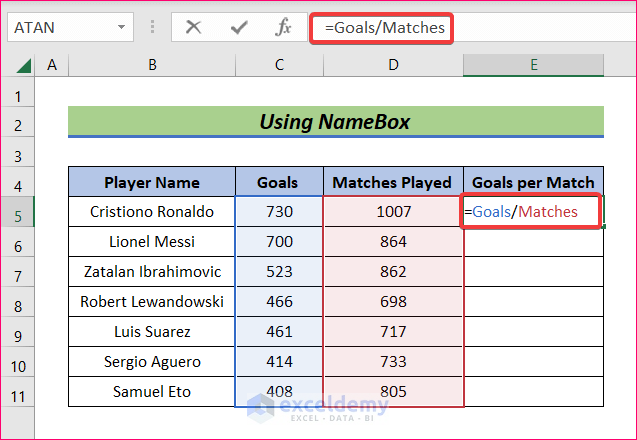Click the Using NameBox title cell
The width and height of the screenshot is (637, 440).
pyautogui.click(x=335, y=122)
